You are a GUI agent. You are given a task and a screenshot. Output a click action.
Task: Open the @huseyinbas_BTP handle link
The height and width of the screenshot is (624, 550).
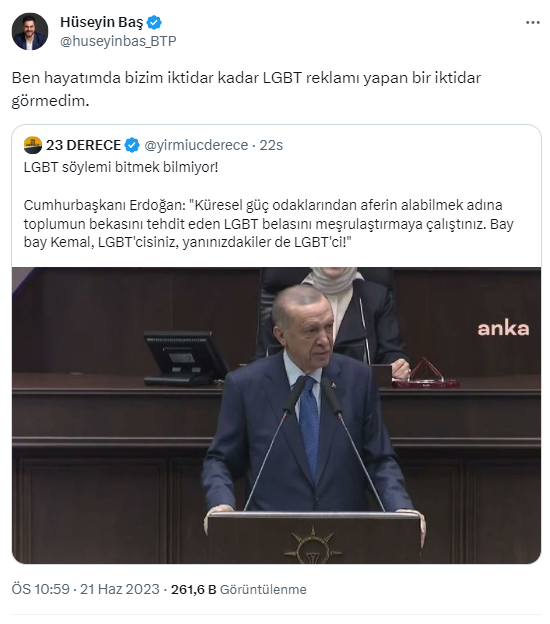[x=118, y=41]
